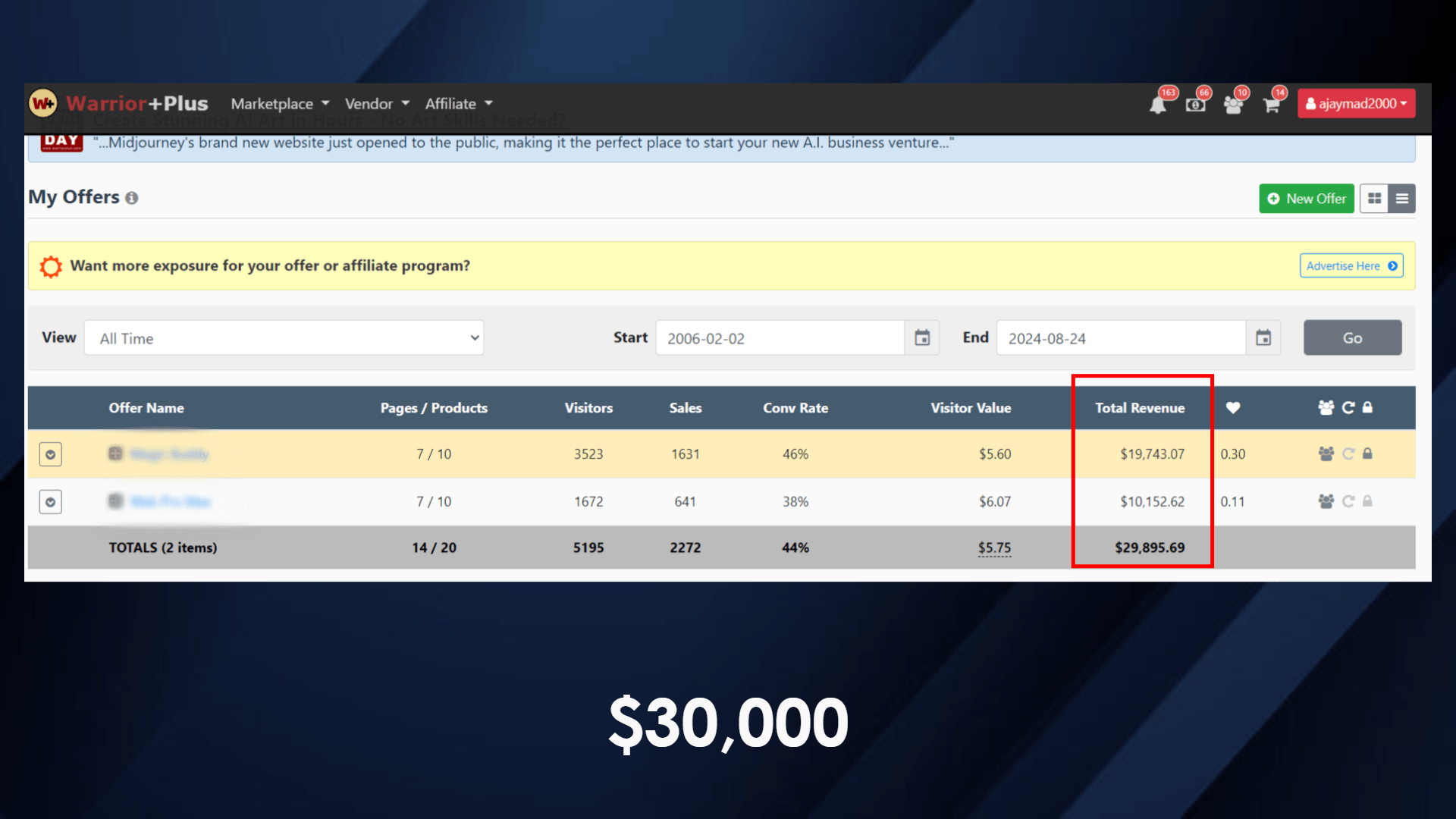Open the End date calendar picker
Image resolution: width=1456 pixels, height=819 pixels.
coord(1263,337)
